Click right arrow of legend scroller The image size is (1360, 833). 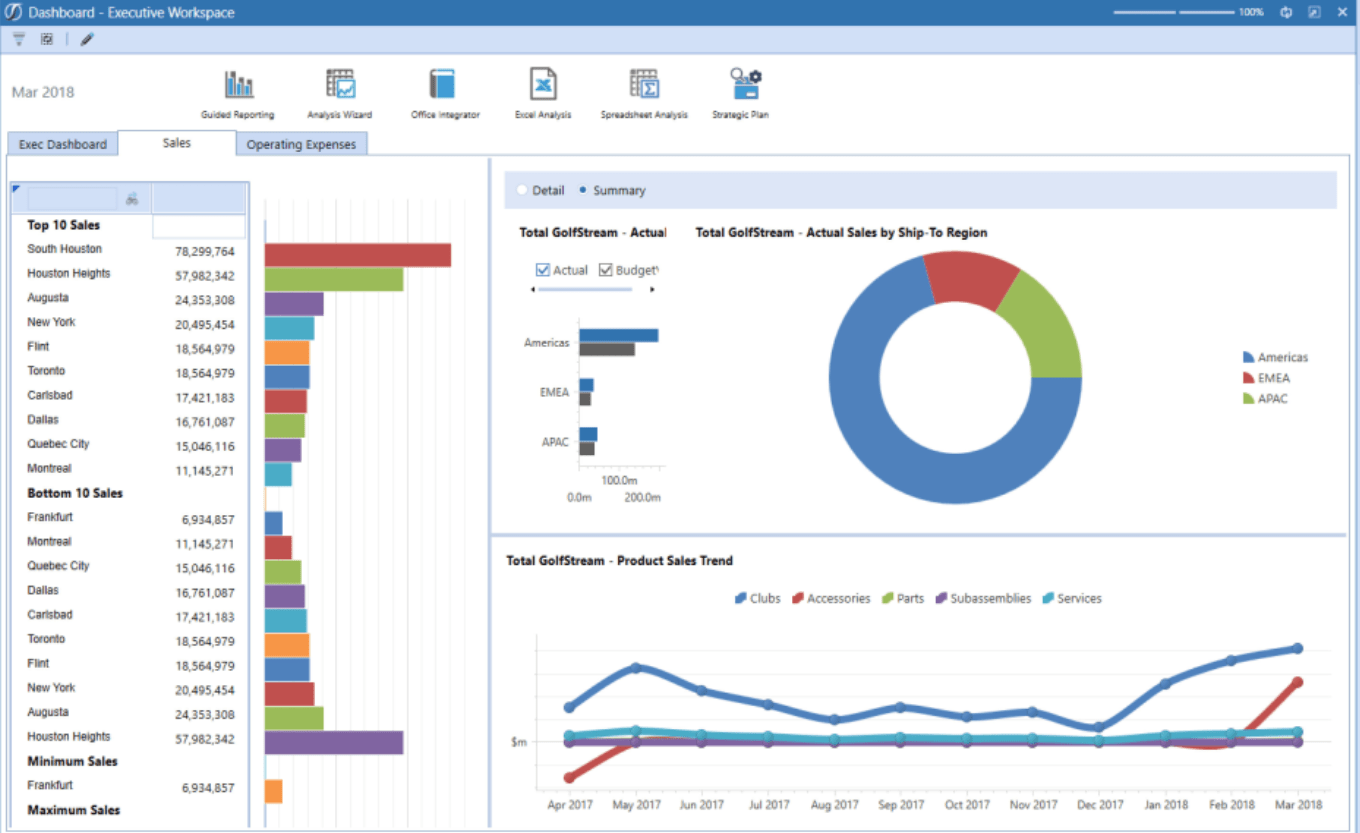click(653, 290)
